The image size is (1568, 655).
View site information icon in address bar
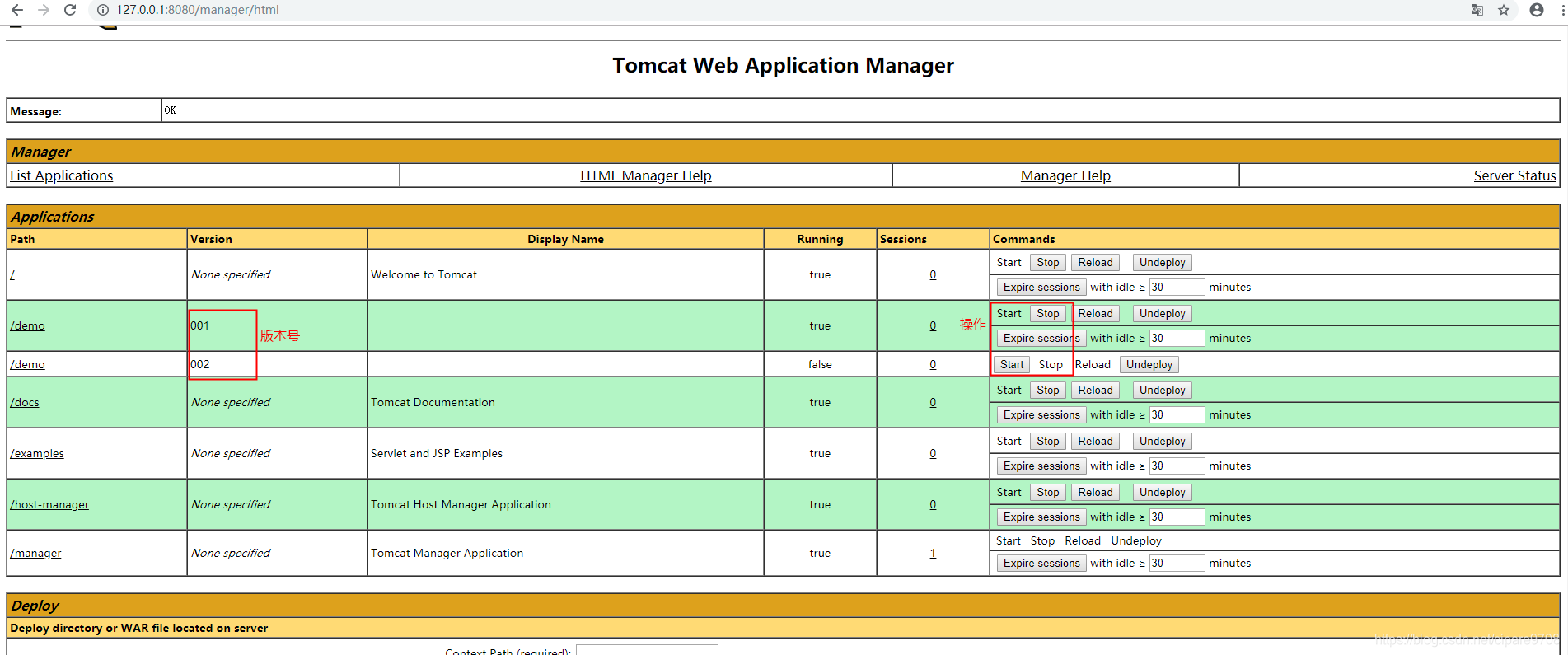(103, 10)
